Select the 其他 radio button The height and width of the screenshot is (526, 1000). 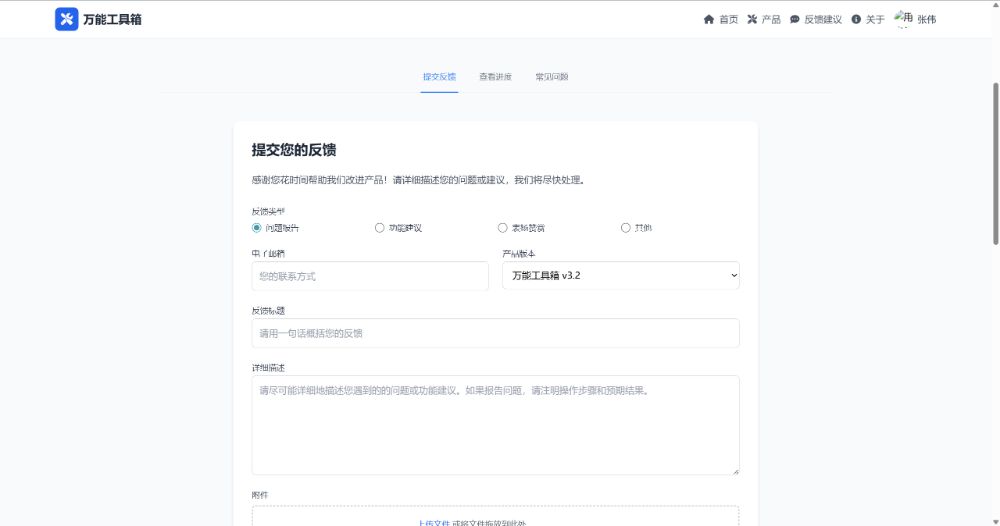[626, 228]
